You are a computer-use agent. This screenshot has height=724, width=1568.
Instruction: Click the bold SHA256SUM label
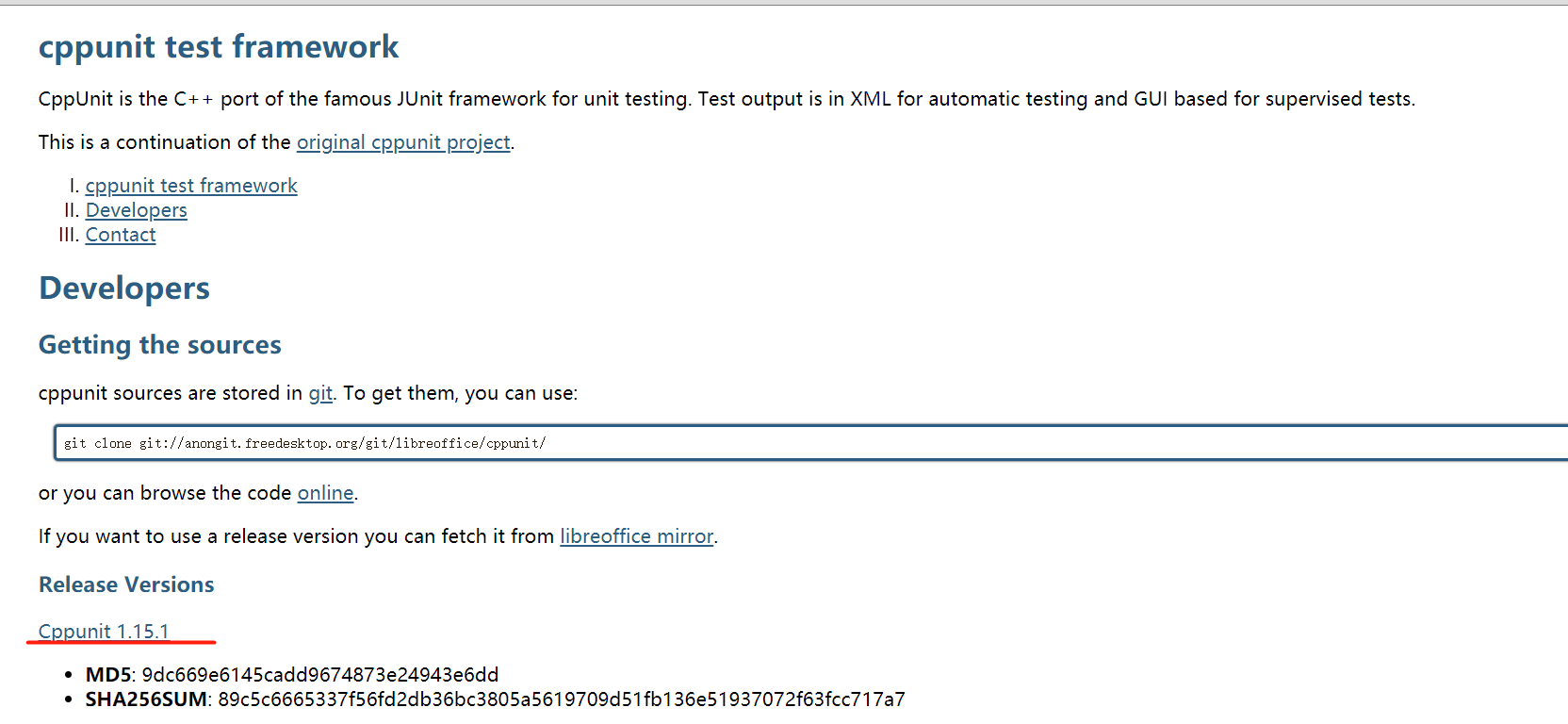tap(146, 699)
